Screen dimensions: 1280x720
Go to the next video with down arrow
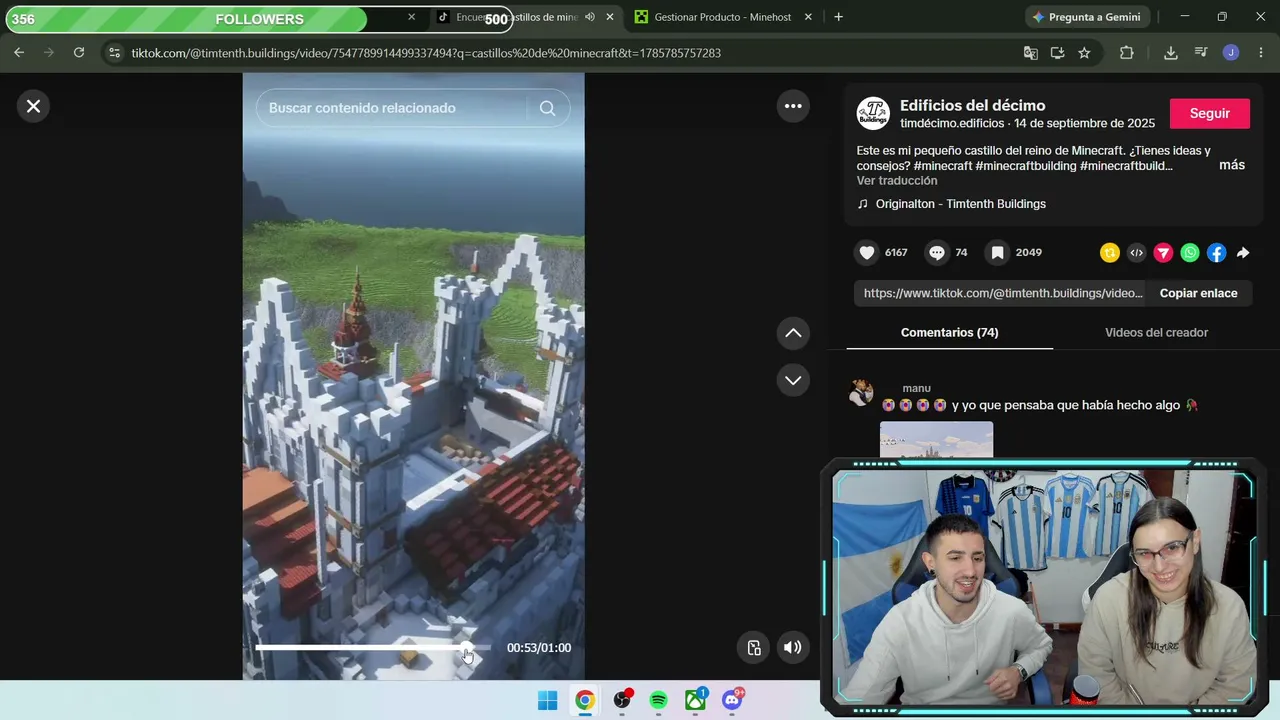point(793,380)
